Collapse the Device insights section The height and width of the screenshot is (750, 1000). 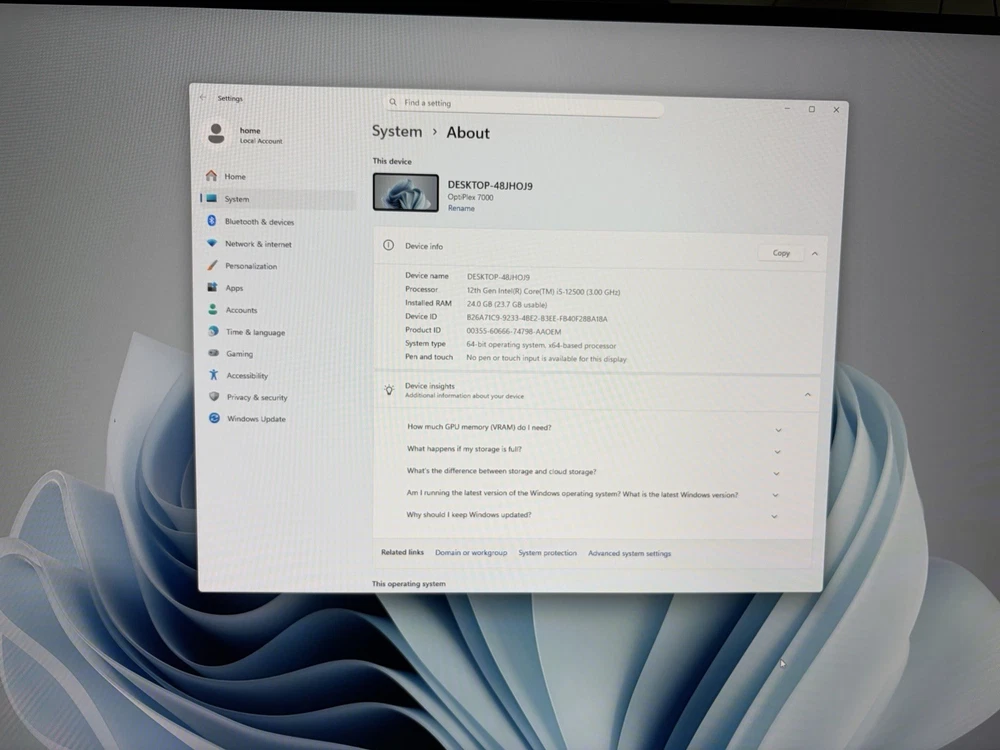(x=808, y=395)
